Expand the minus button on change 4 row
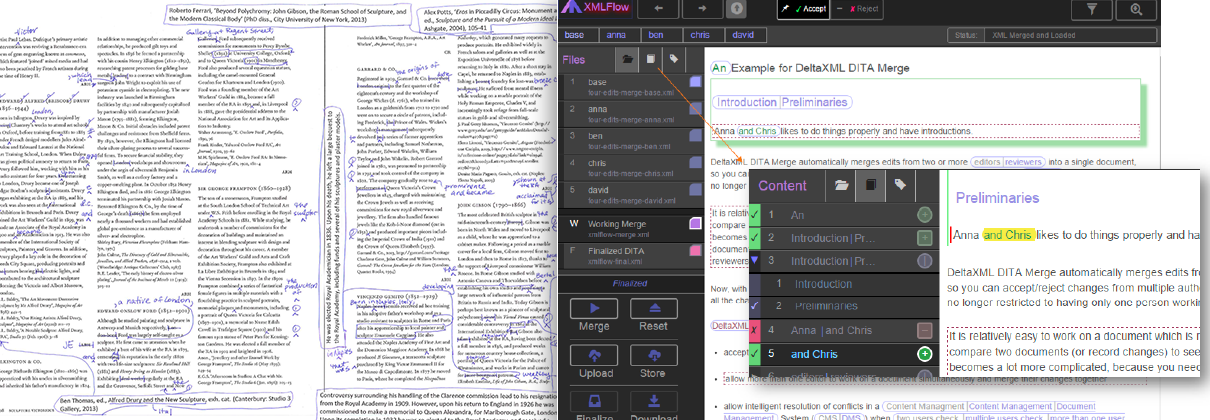Image resolution: width=1210 pixels, height=420 pixels. tap(926, 331)
